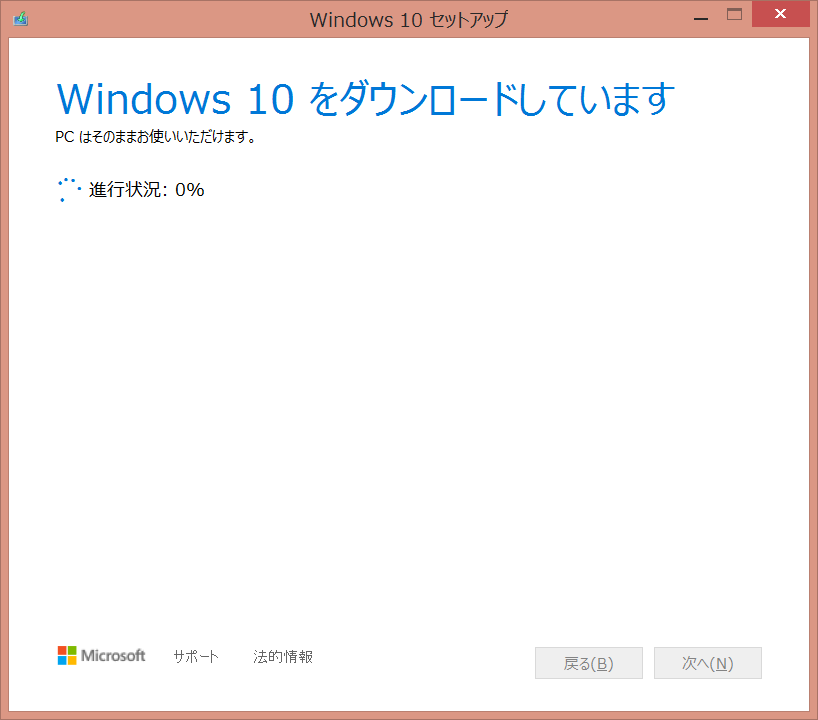This screenshot has height=720, width=818.
Task: Click the 戻る(B) button
Action: [x=588, y=663]
